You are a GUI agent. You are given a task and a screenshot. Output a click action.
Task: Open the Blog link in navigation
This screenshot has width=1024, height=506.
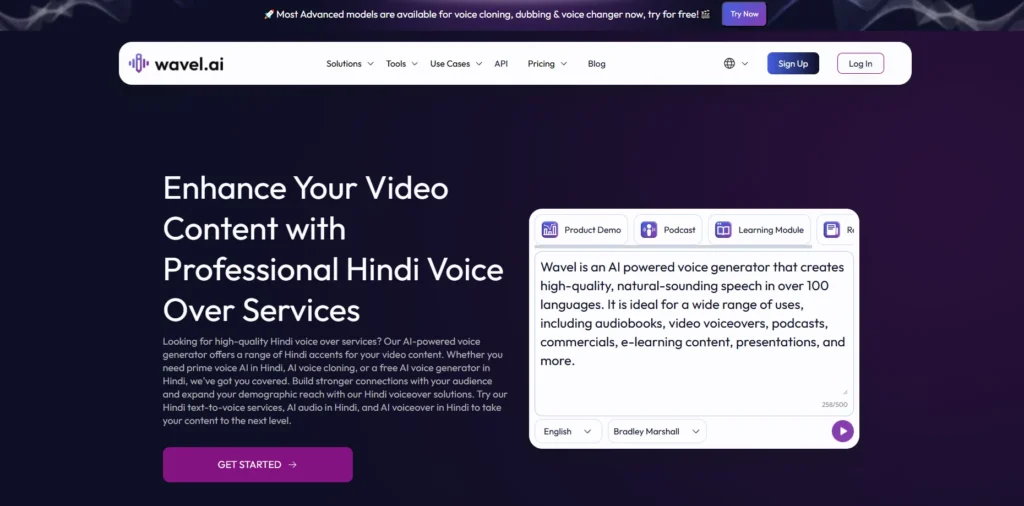pos(597,64)
